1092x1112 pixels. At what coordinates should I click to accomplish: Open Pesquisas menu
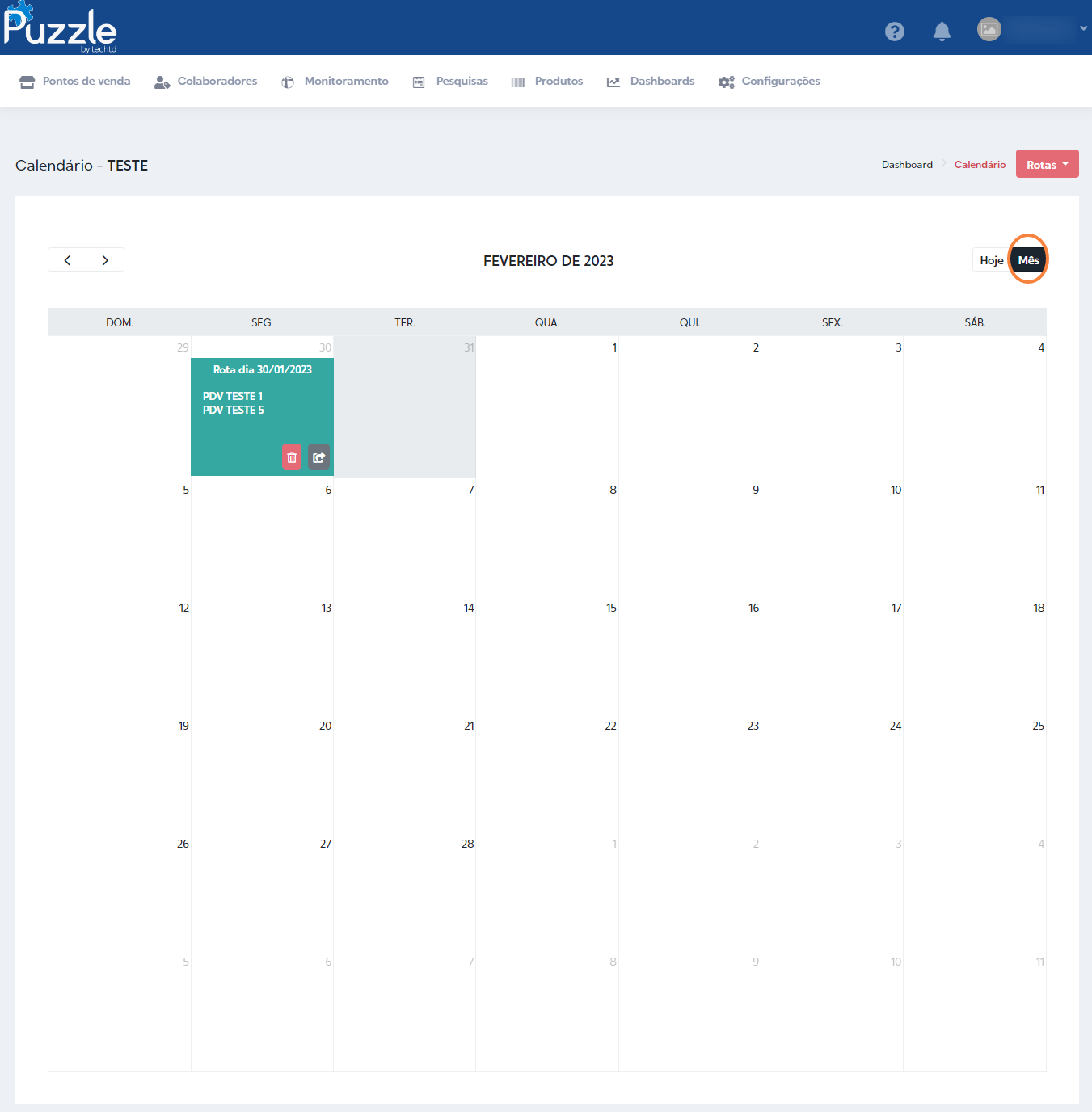(450, 82)
